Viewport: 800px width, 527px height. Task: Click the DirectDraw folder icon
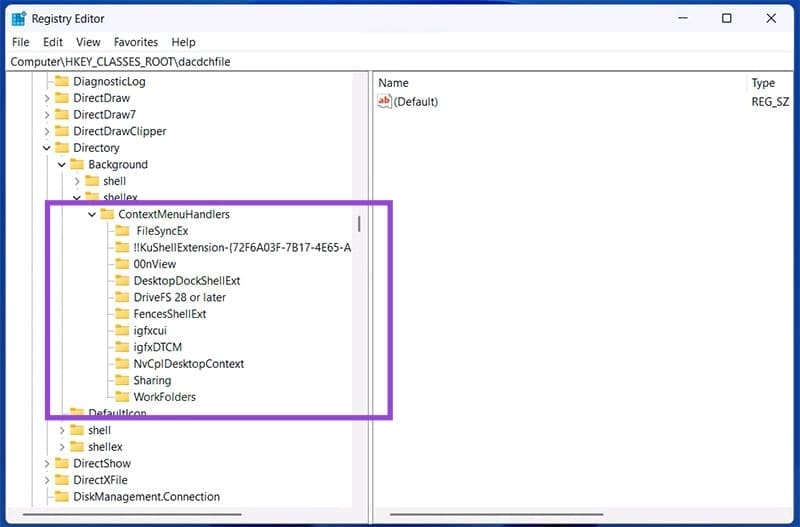point(62,97)
